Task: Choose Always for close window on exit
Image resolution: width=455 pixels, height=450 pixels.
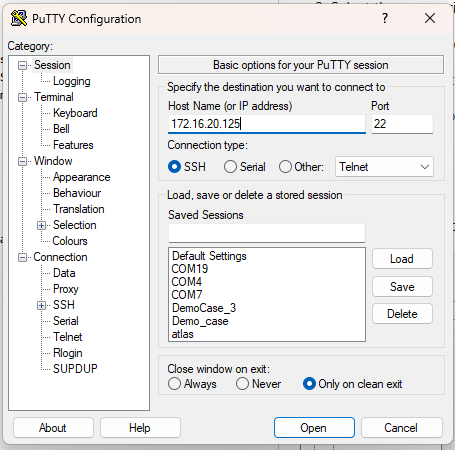Action: tap(174, 384)
